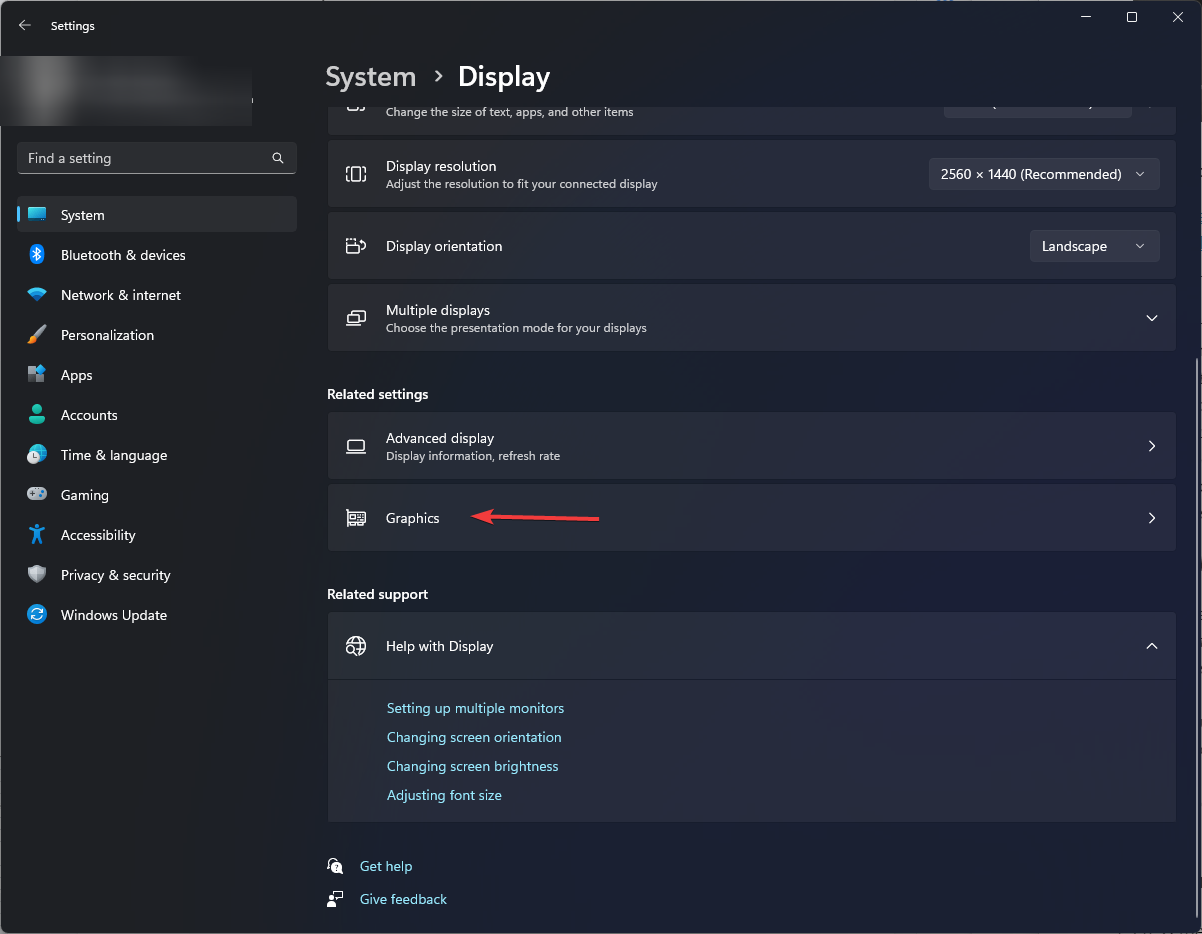Open Windows Update via its sync icon
This screenshot has width=1202, height=934.
[x=37, y=615]
